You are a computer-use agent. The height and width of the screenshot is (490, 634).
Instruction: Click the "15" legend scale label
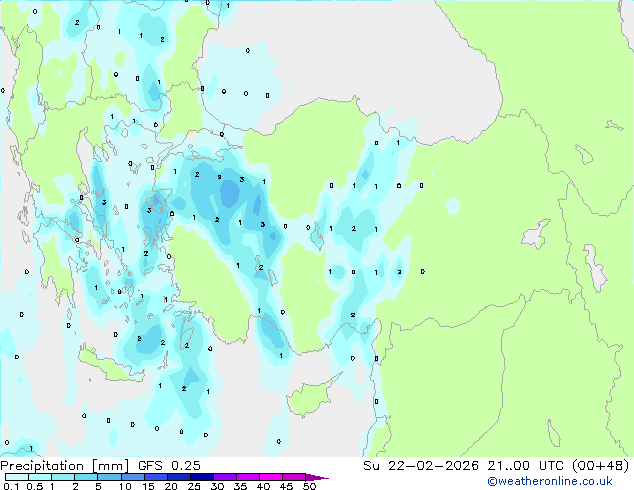coord(148,486)
